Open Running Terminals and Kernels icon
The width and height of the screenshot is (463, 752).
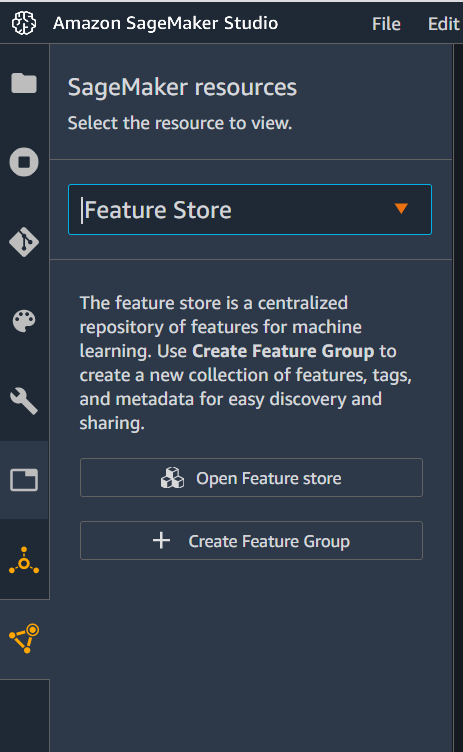pos(24,162)
